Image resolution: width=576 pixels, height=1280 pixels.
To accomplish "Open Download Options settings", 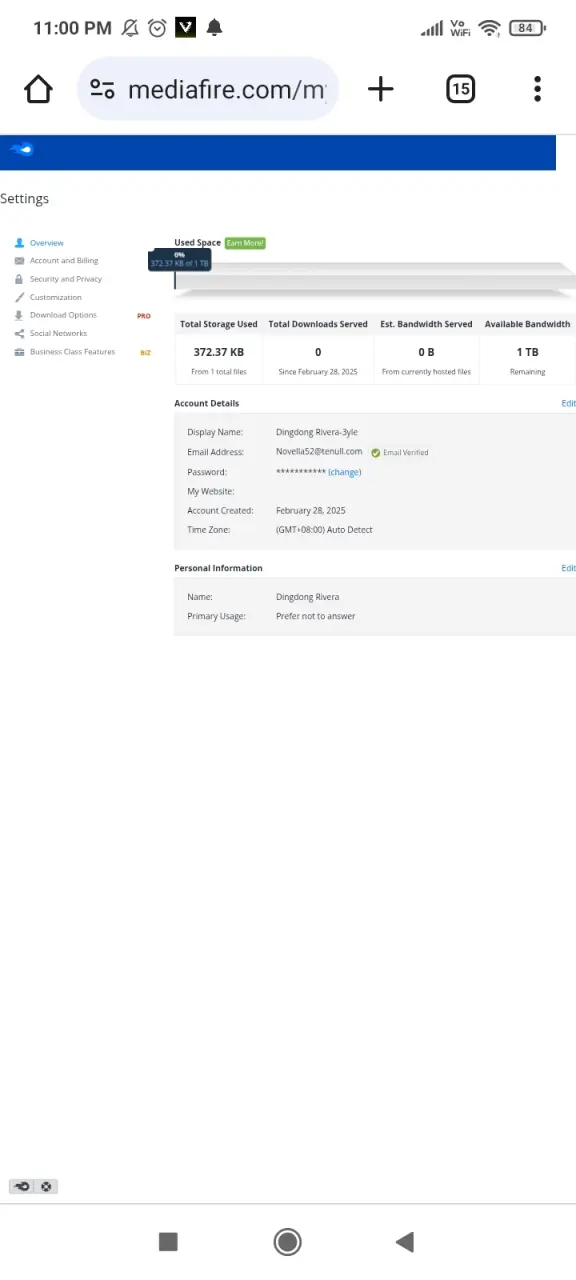I will 63,315.
